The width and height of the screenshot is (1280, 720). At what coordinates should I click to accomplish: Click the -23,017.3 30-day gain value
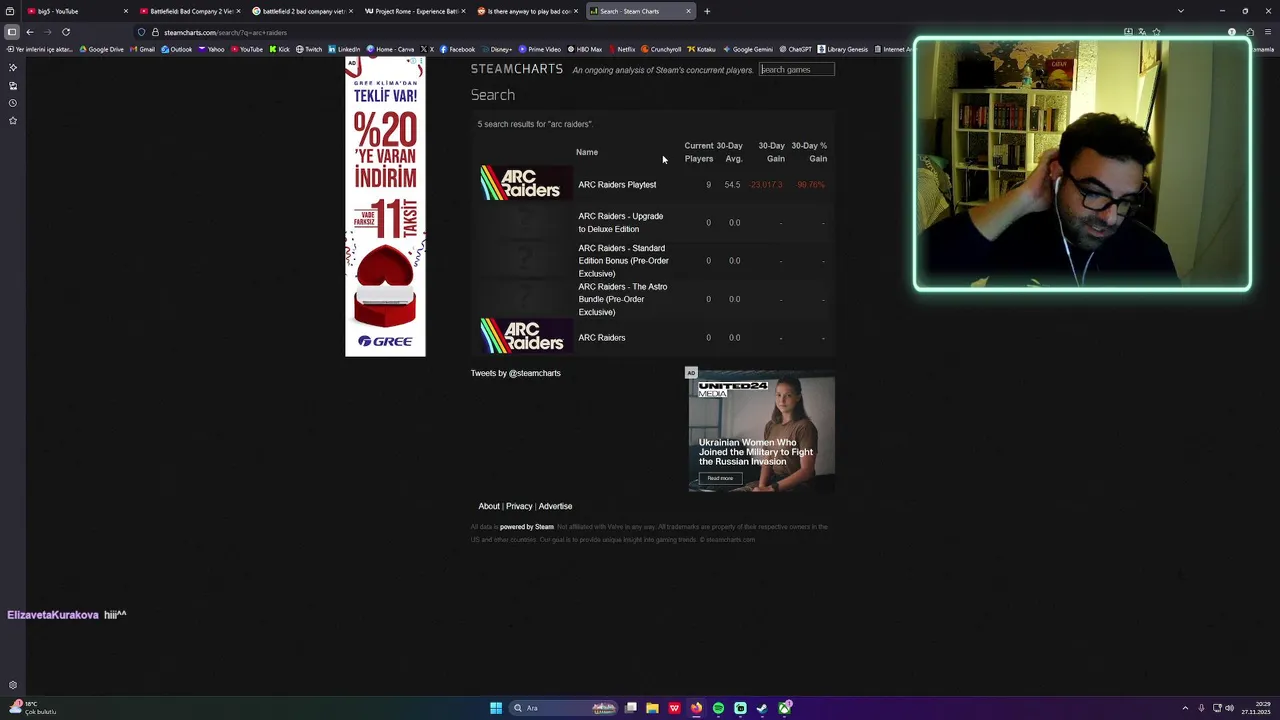(766, 185)
